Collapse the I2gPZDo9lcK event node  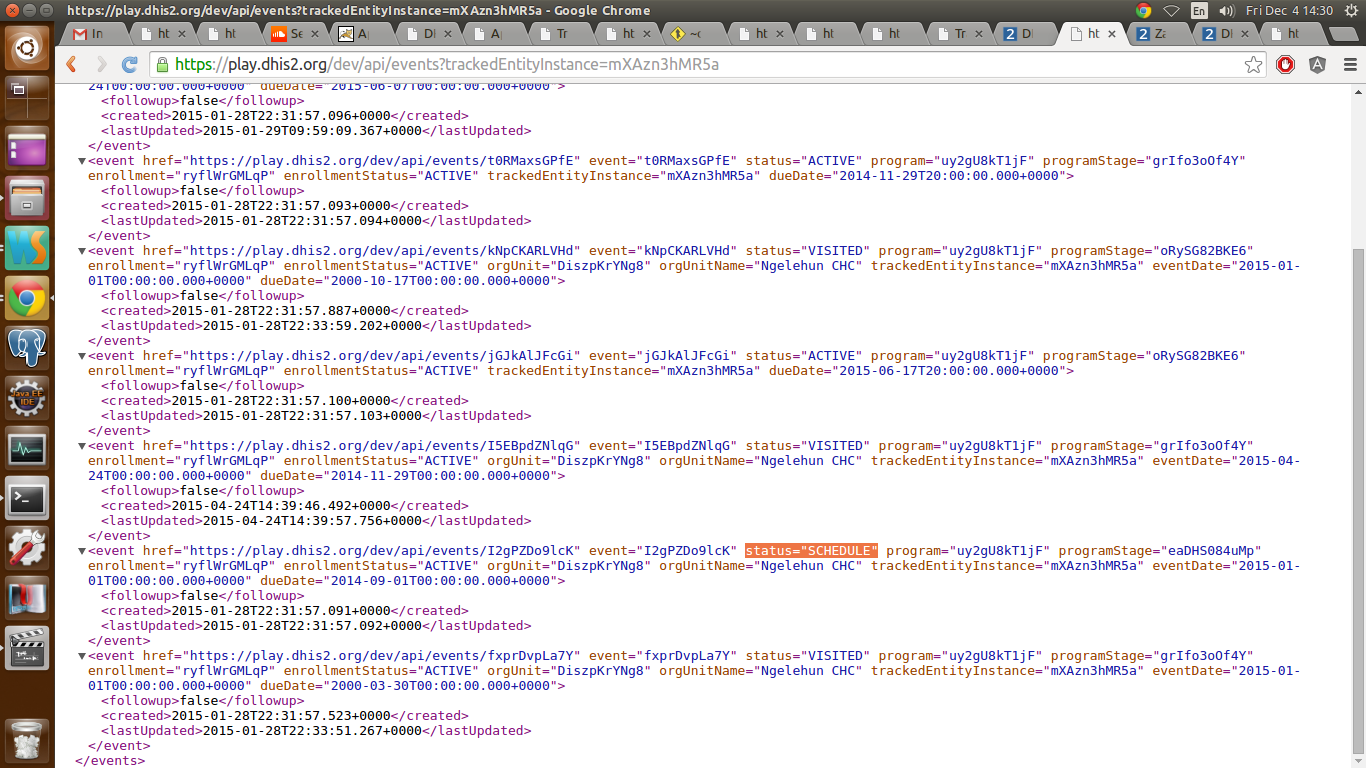click(82, 551)
